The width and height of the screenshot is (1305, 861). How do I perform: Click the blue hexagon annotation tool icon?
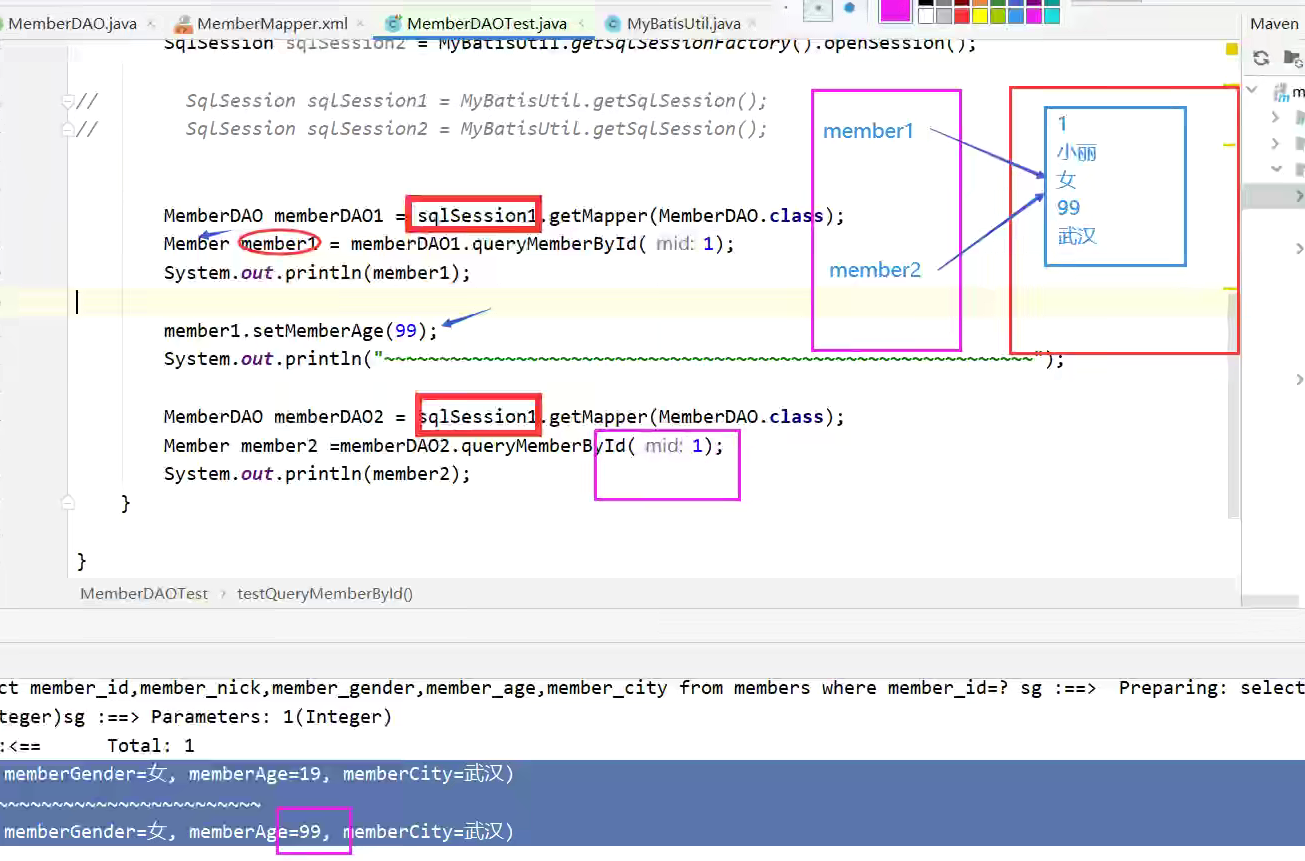[x=850, y=8]
